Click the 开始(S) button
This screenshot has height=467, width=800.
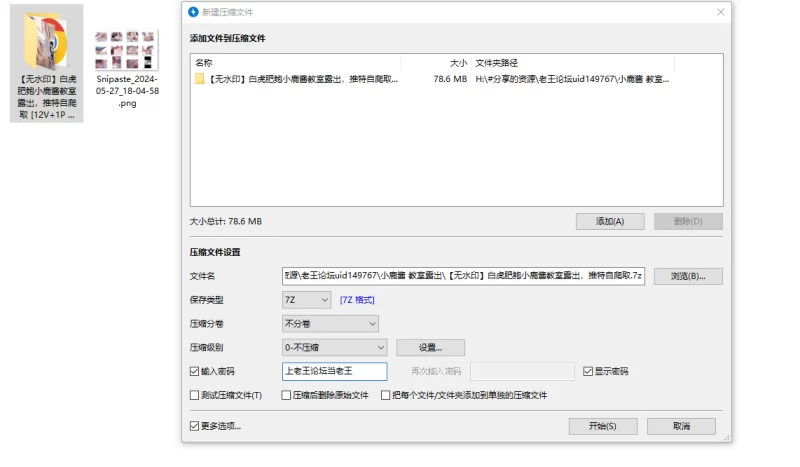tap(603, 426)
